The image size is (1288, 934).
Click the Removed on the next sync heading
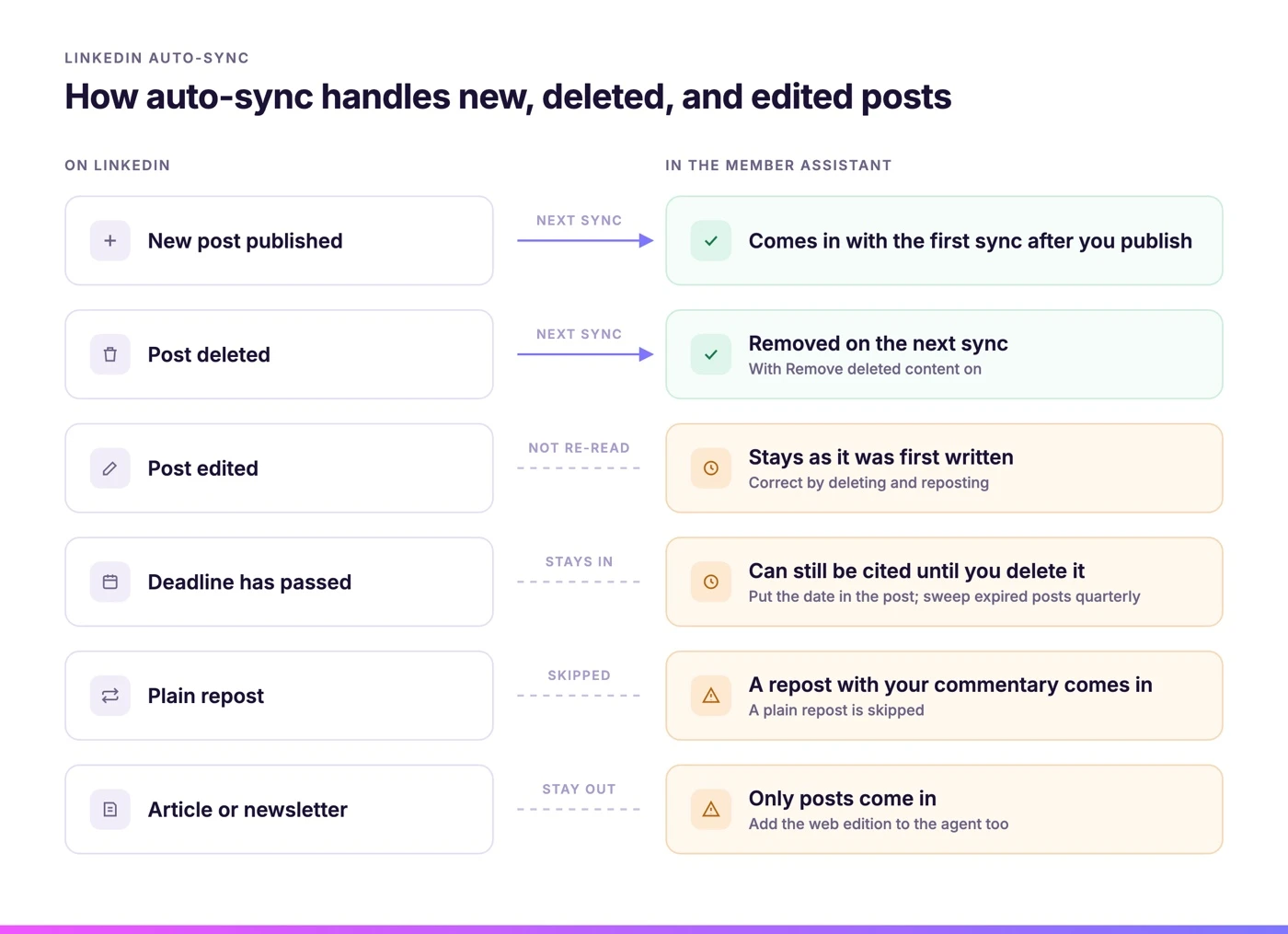point(878,343)
